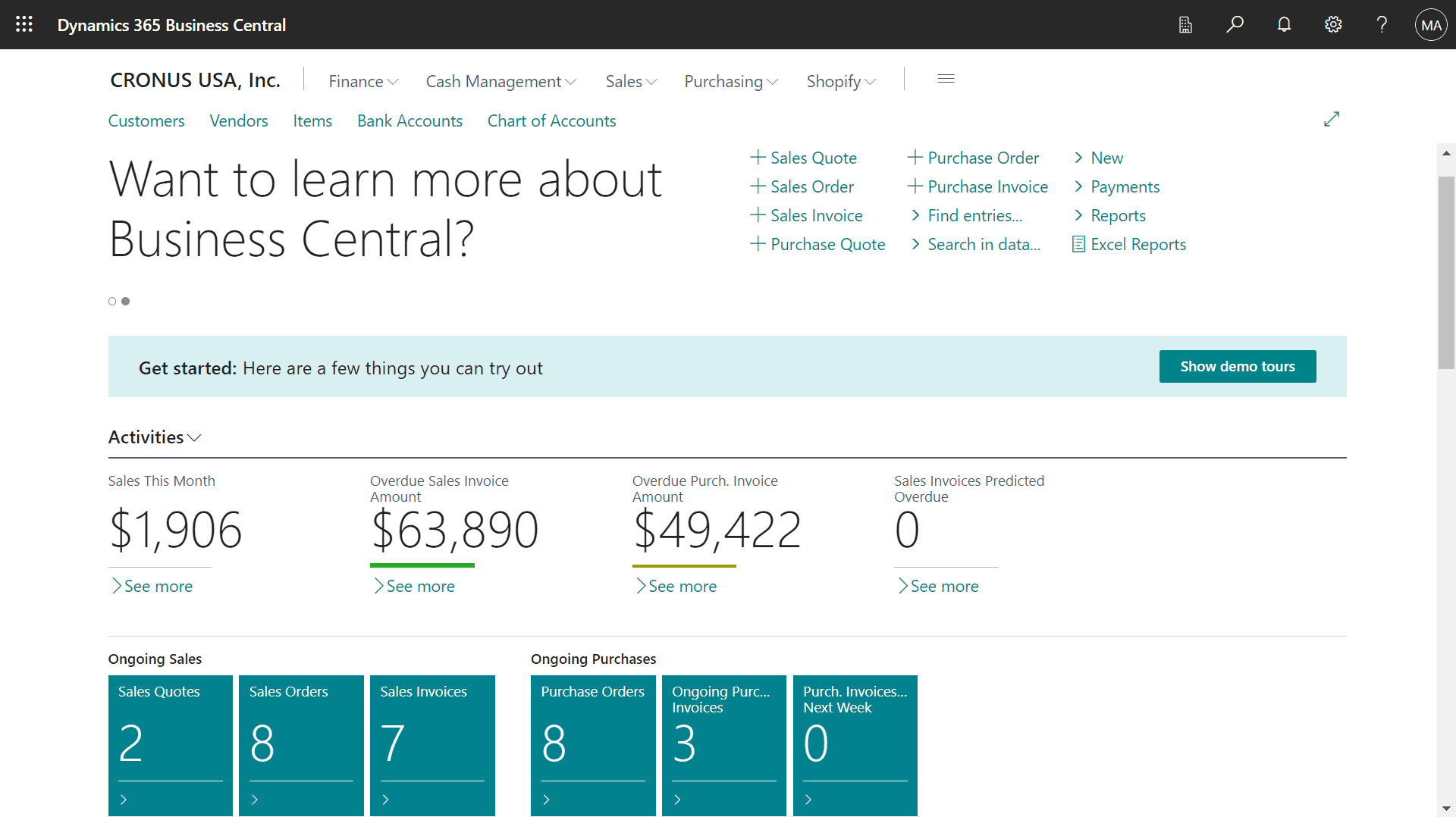The width and height of the screenshot is (1456, 817).
Task: Click the search magnifier icon
Action: 1235,24
